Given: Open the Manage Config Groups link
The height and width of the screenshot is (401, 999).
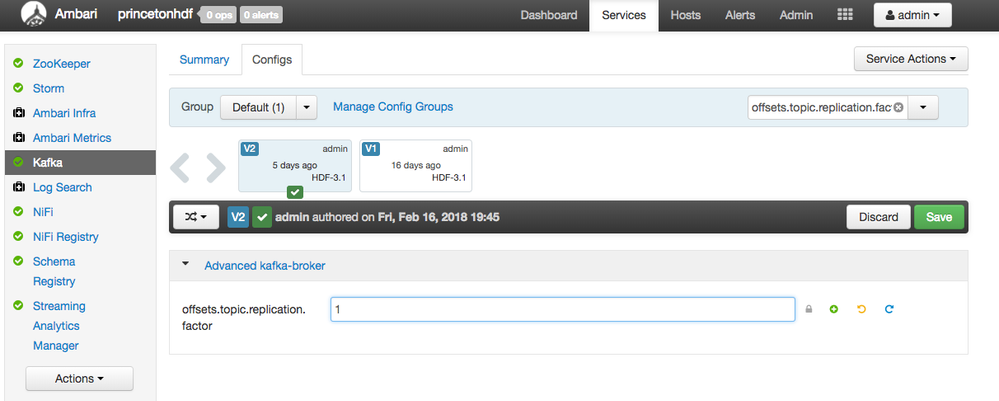Looking at the screenshot, I should pyautogui.click(x=393, y=106).
